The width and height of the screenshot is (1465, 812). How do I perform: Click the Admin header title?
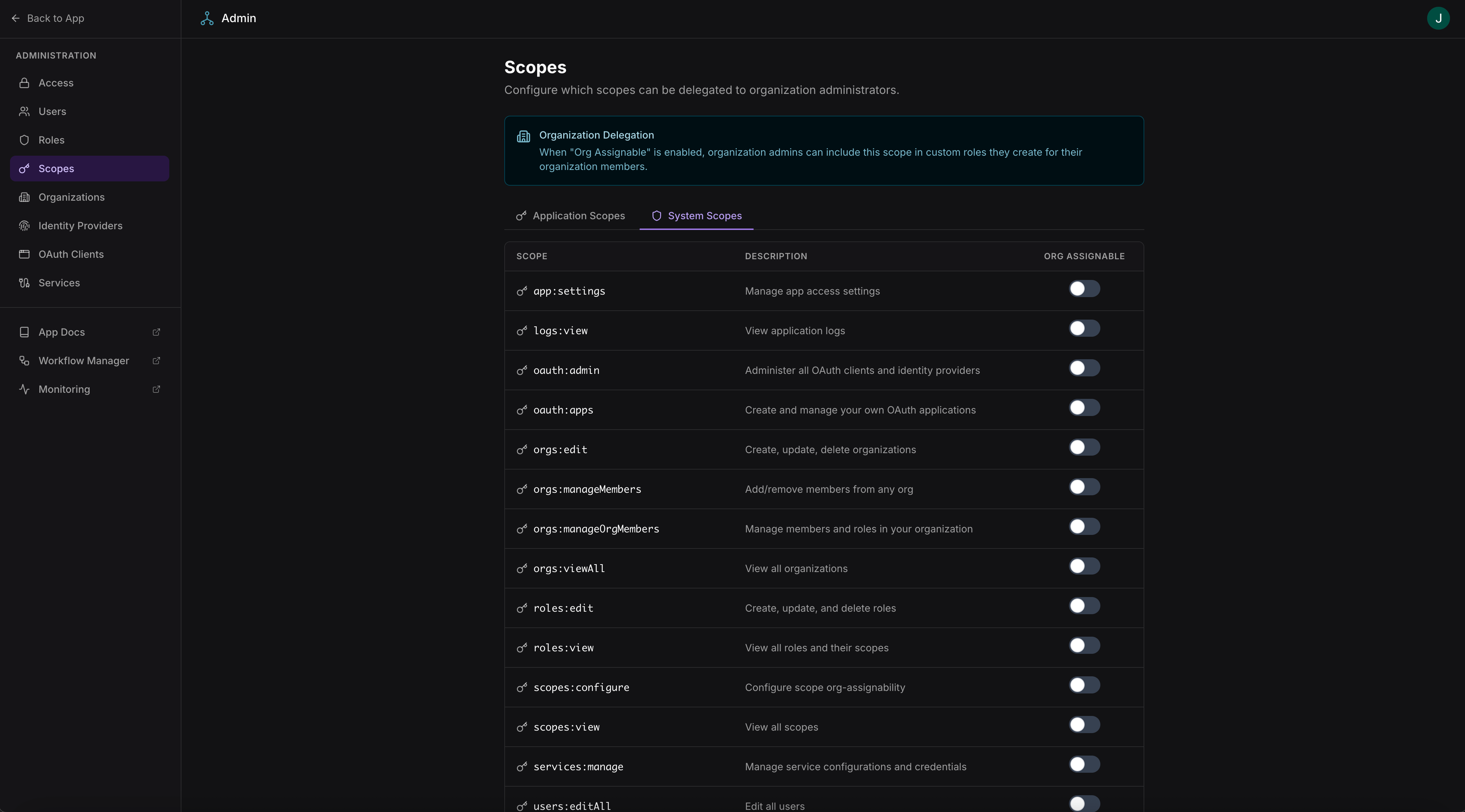click(239, 18)
